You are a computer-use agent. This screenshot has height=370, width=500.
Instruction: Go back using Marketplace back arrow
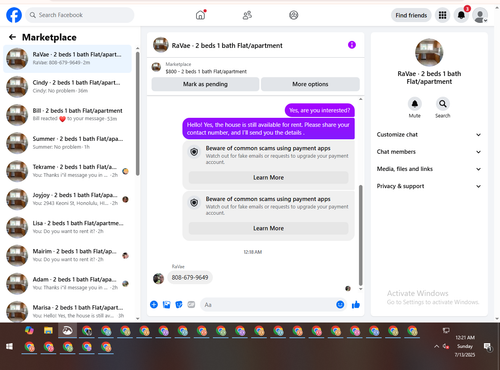12,37
